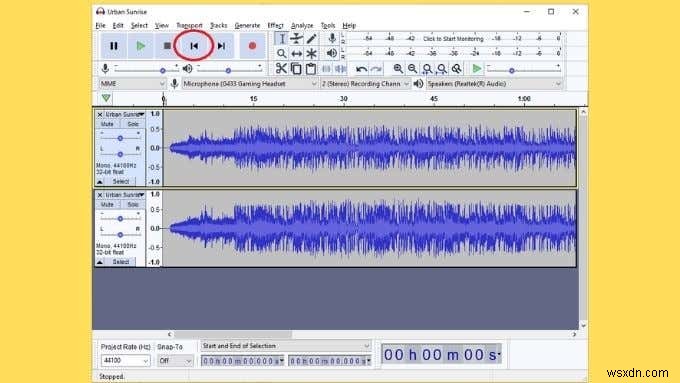
Task: Start playback with the green Play button
Action: point(140,46)
